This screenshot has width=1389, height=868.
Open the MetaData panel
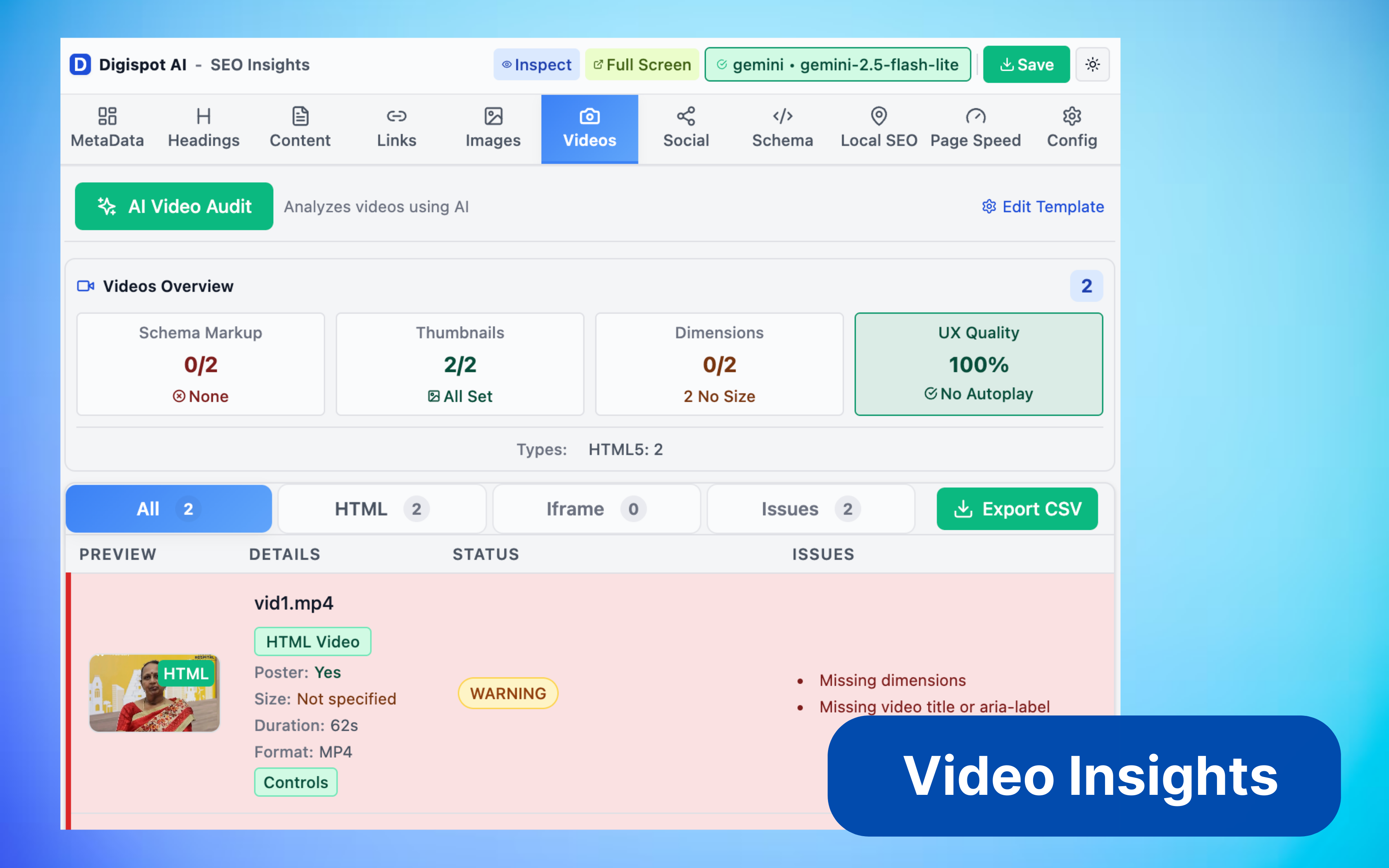click(107, 128)
